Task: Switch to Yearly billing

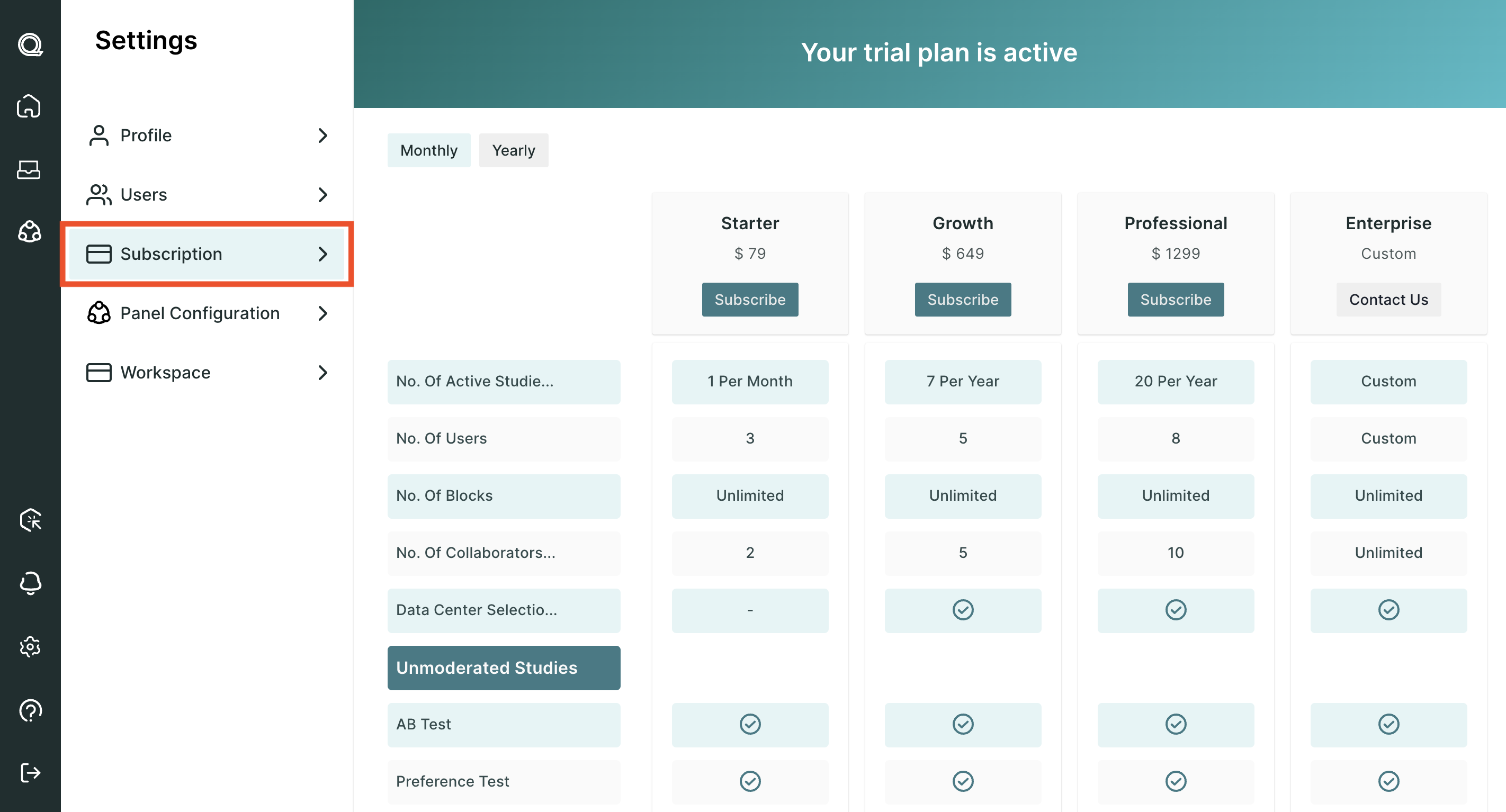Action: [x=513, y=150]
